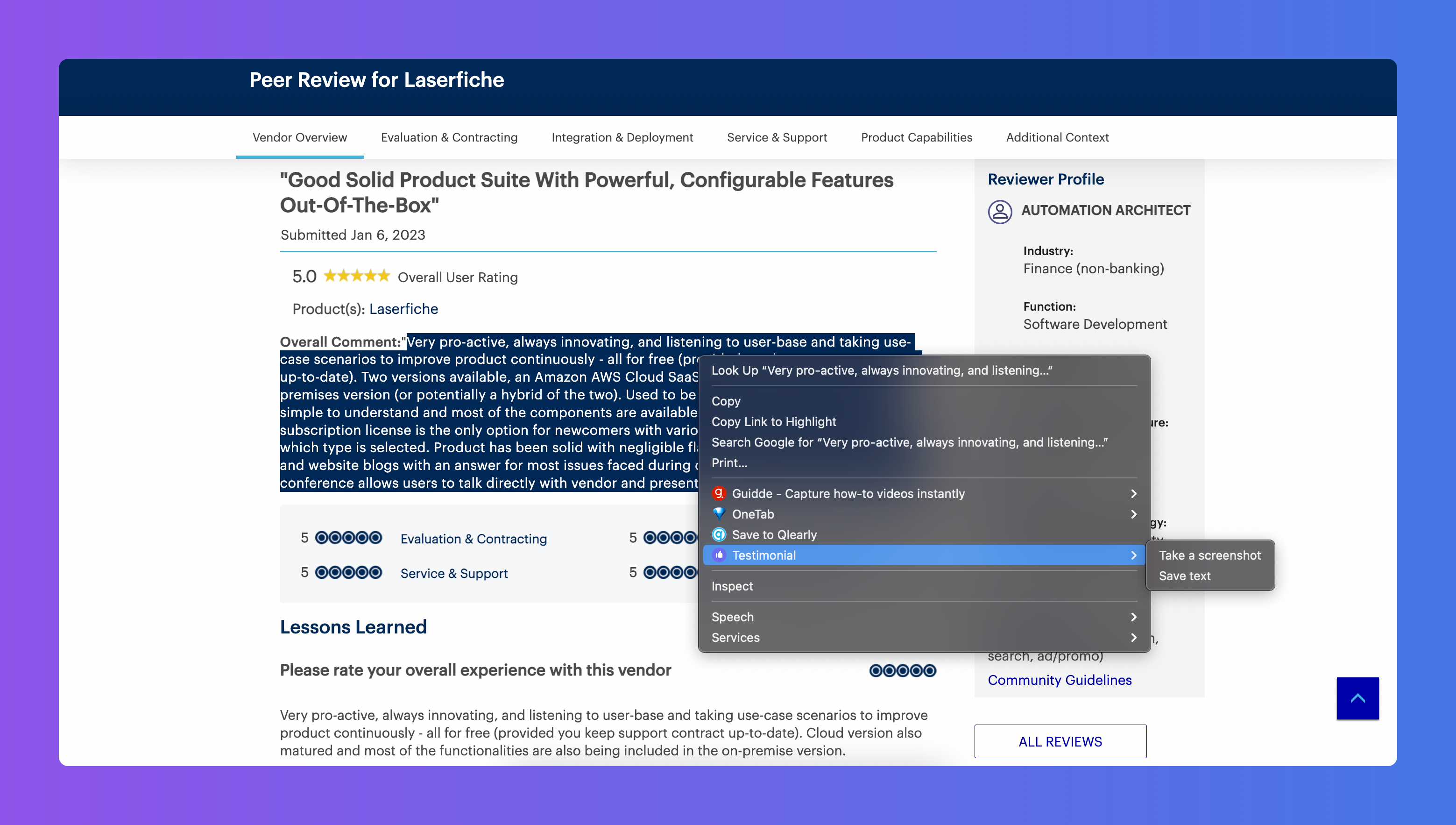
Task: Choose Take a screenshot in Testimonial submenu
Action: tap(1209, 555)
